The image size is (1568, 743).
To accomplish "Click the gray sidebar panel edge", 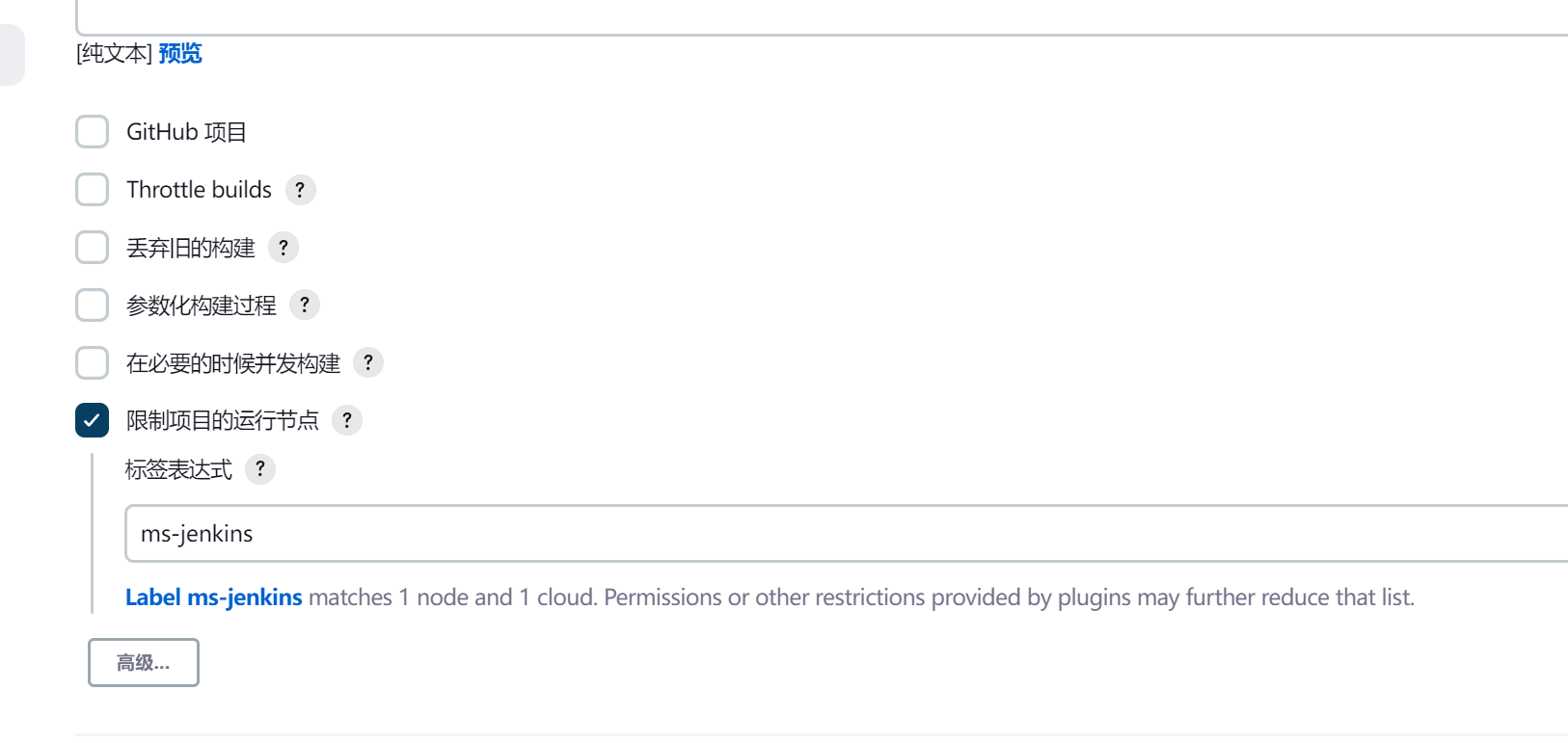I will tap(12, 55).
